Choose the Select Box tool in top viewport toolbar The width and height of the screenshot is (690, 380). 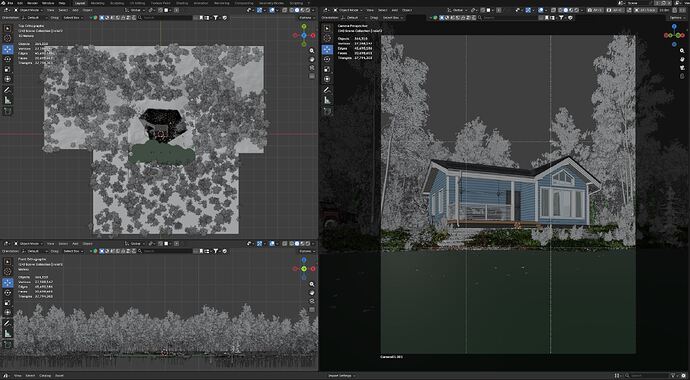pyautogui.click(x=7, y=28)
